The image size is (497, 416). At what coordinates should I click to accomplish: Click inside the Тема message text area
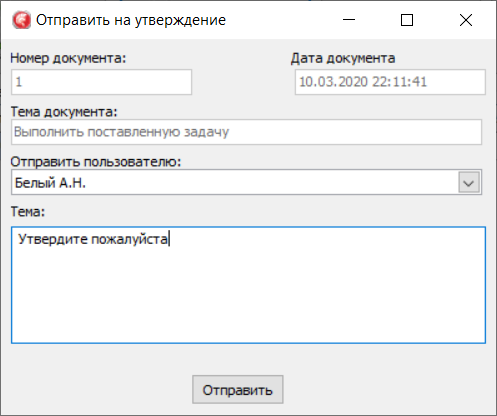[248, 285]
